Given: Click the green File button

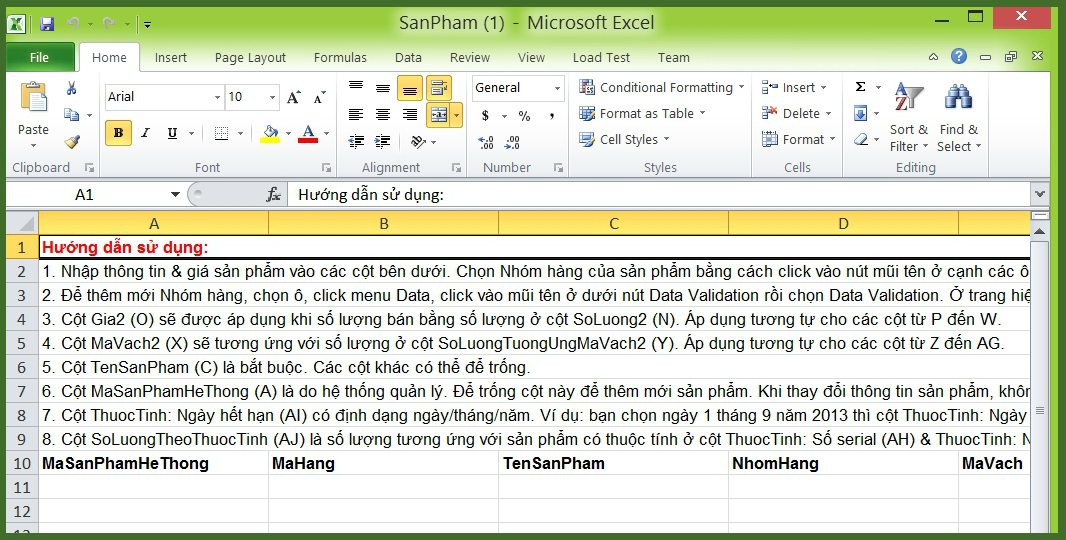Looking at the screenshot, I should [40, 58].
